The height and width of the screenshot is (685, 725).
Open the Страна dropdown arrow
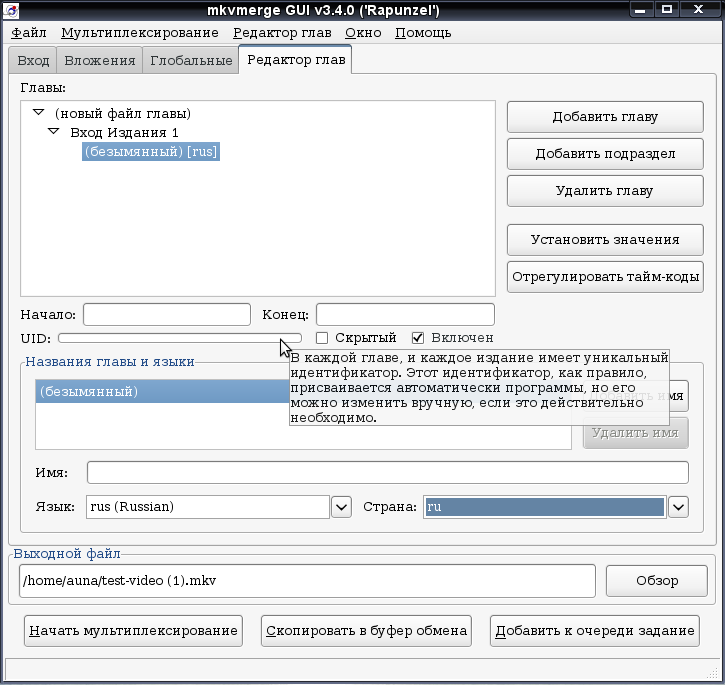point(678,507)
